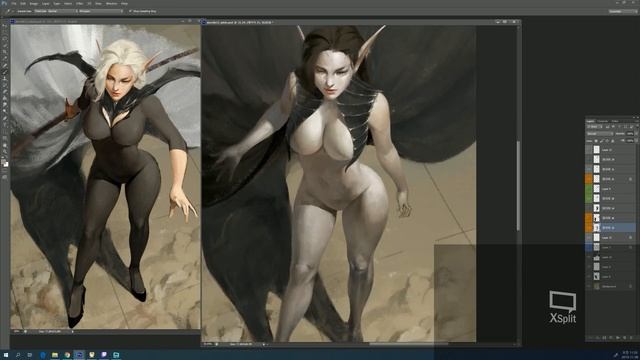The height and width of the screenshot is (360, 640).
Task: Open File Explorer from the taskbar
Action: coord(54,355)
